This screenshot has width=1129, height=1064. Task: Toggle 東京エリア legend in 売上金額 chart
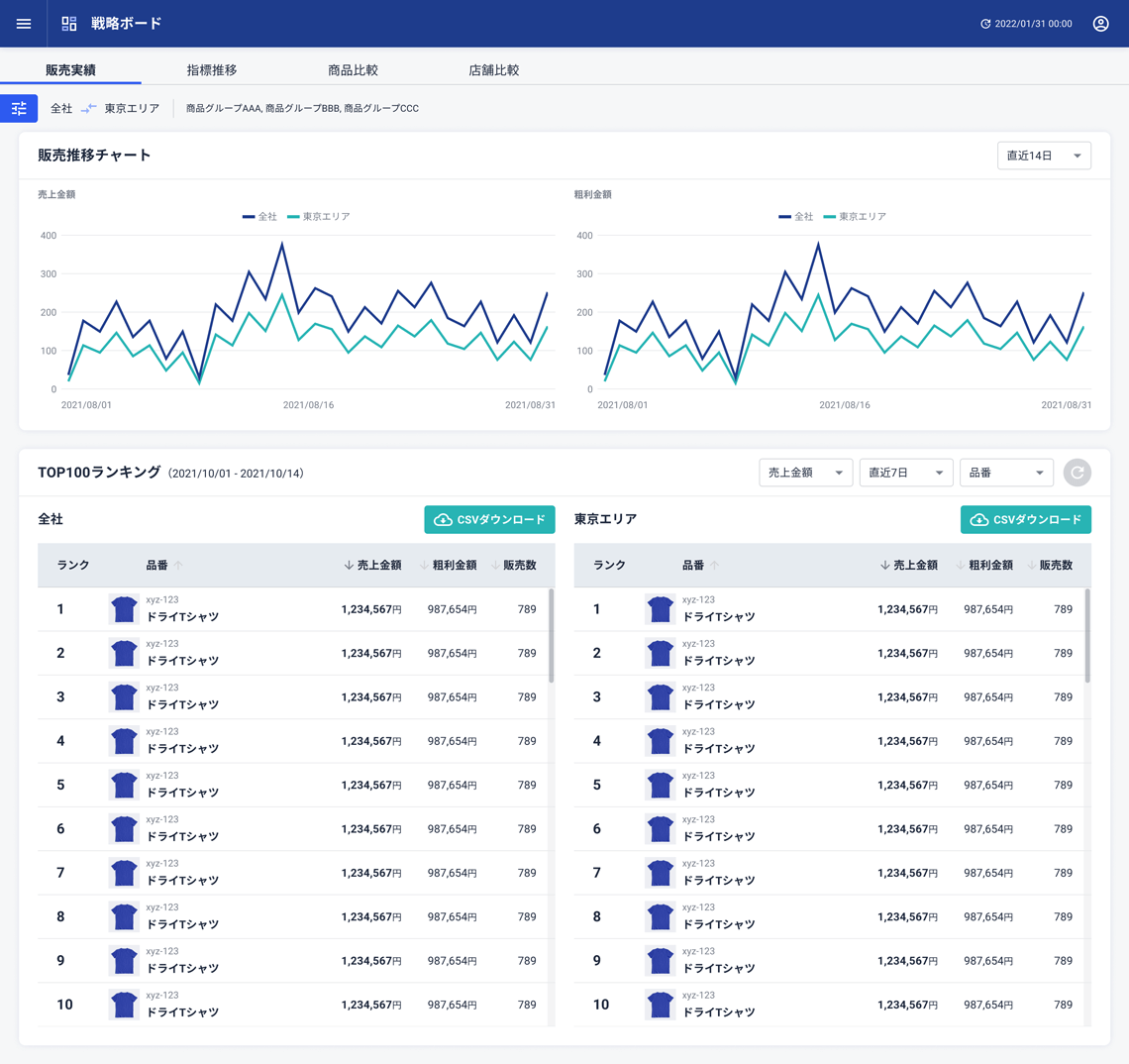click(319, 216)
